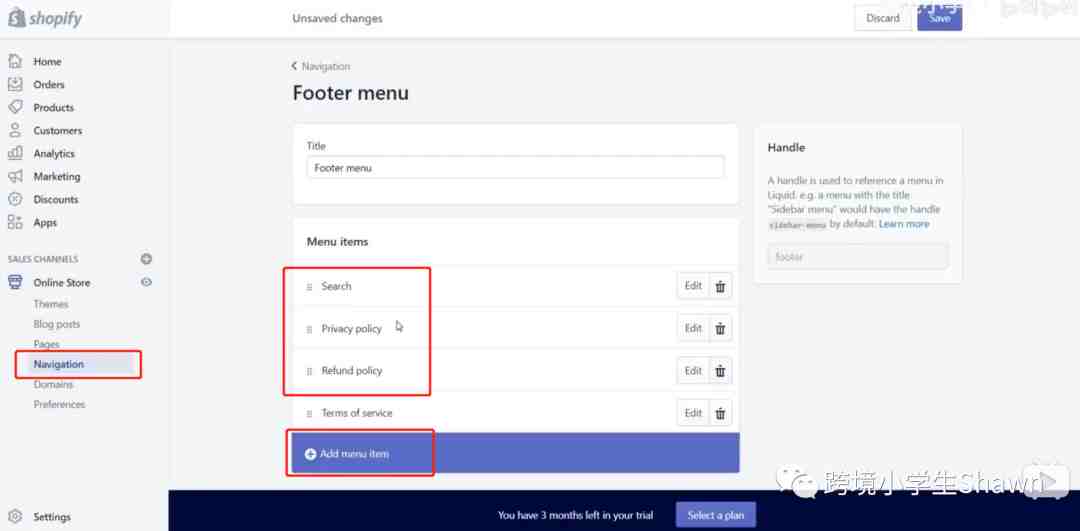Click trash icon next to Terms of service

click(719, 413)
